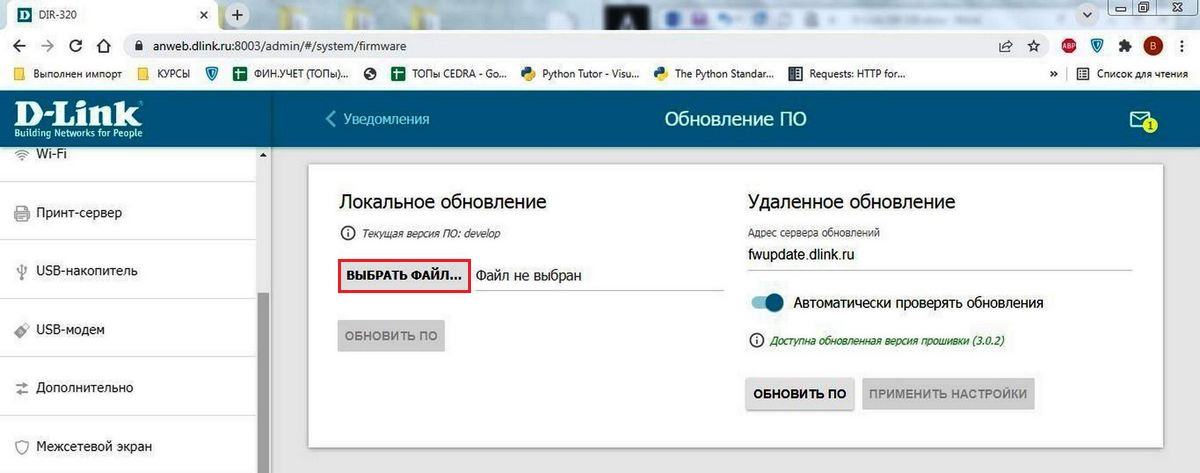Share this page via share icon

[x=1005, y=45]
